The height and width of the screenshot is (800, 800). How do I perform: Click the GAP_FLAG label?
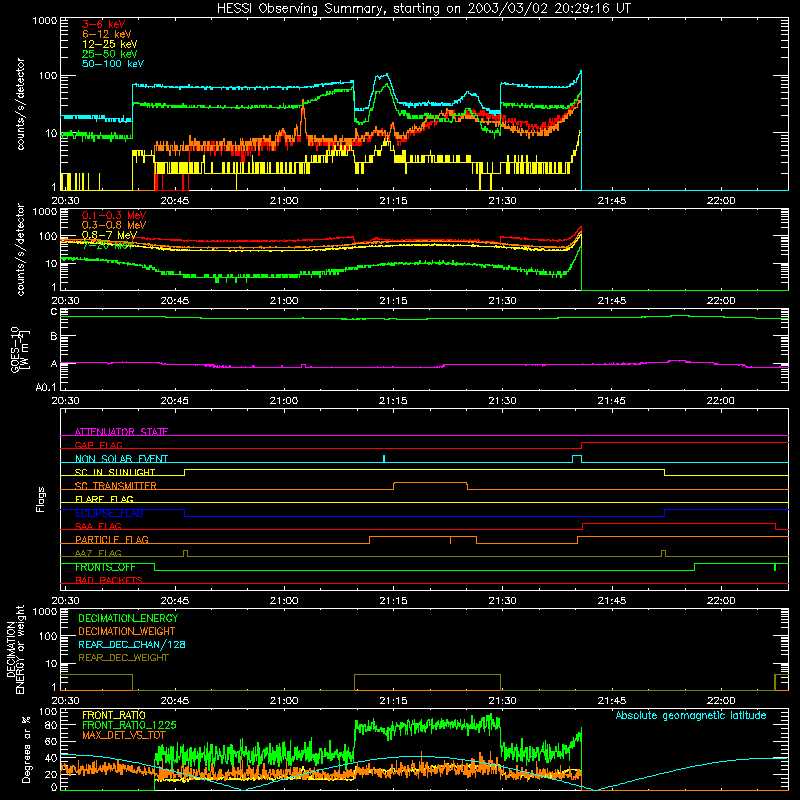(98, 445)
